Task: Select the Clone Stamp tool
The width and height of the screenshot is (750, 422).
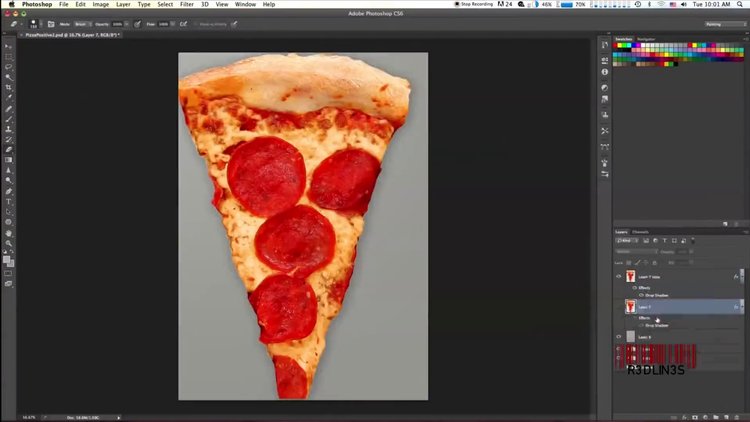Action: point(9,129)
